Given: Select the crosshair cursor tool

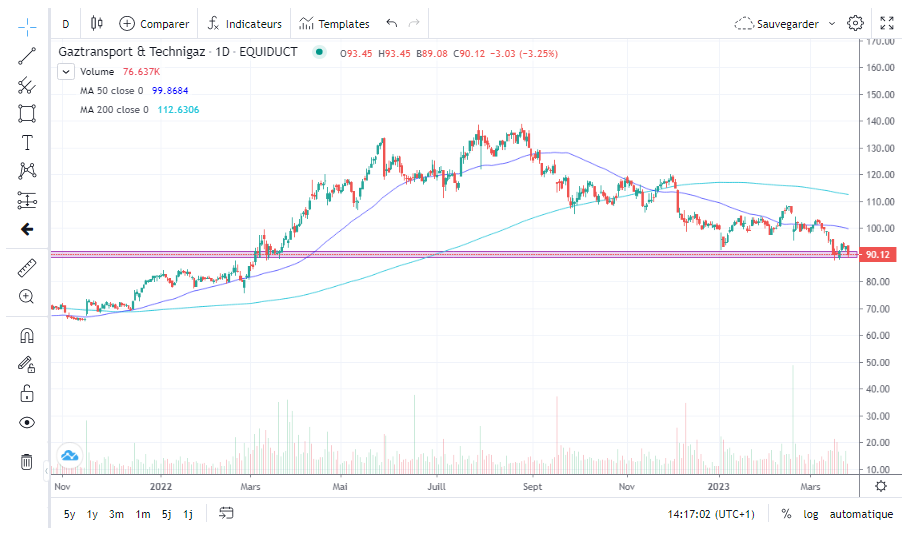Looking at the screenshot, I should pyautogui.click(x=27, y=27).
